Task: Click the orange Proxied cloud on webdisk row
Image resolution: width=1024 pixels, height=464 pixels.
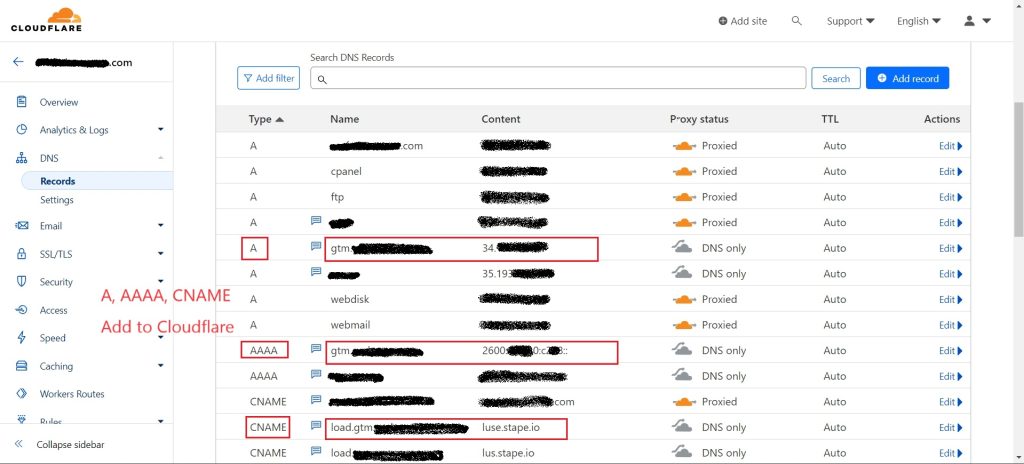Action: coord(684,300)
